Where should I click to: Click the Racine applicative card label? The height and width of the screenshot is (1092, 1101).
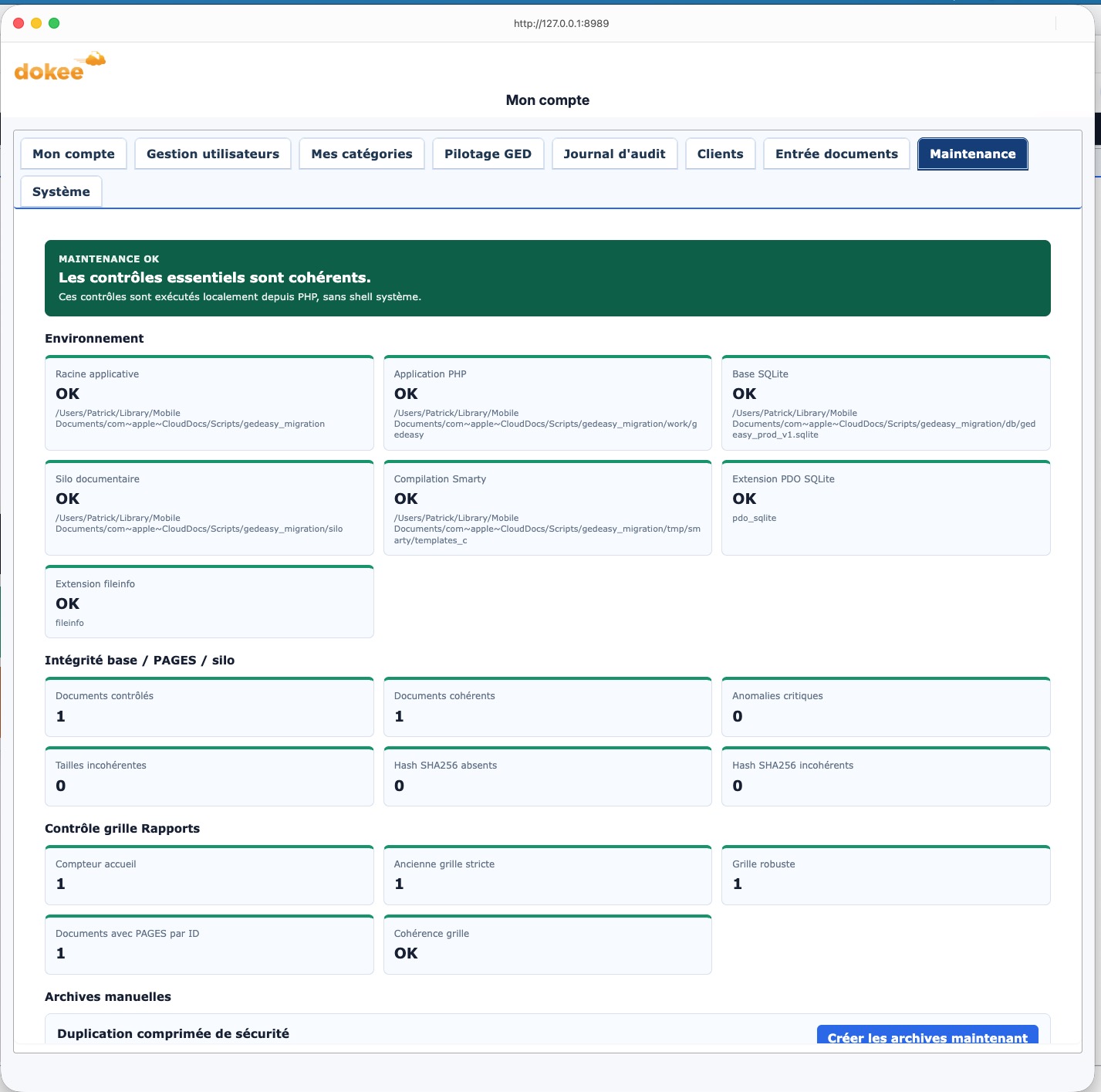[97, 374]
